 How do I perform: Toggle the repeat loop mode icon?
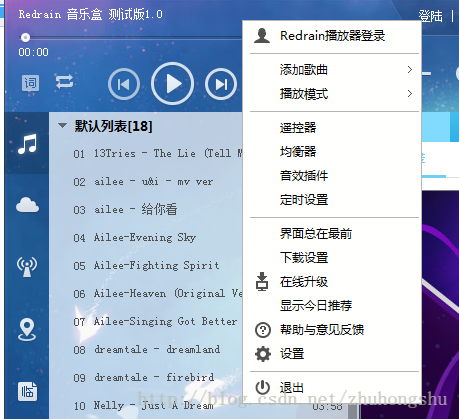pos(64,82)
